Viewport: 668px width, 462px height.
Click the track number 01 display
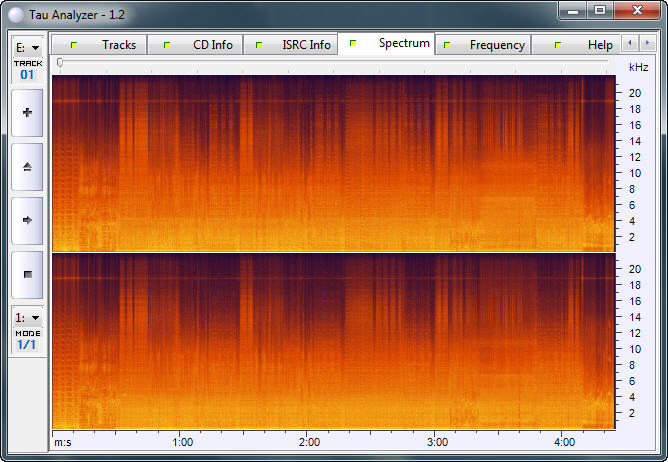[27, 74]
